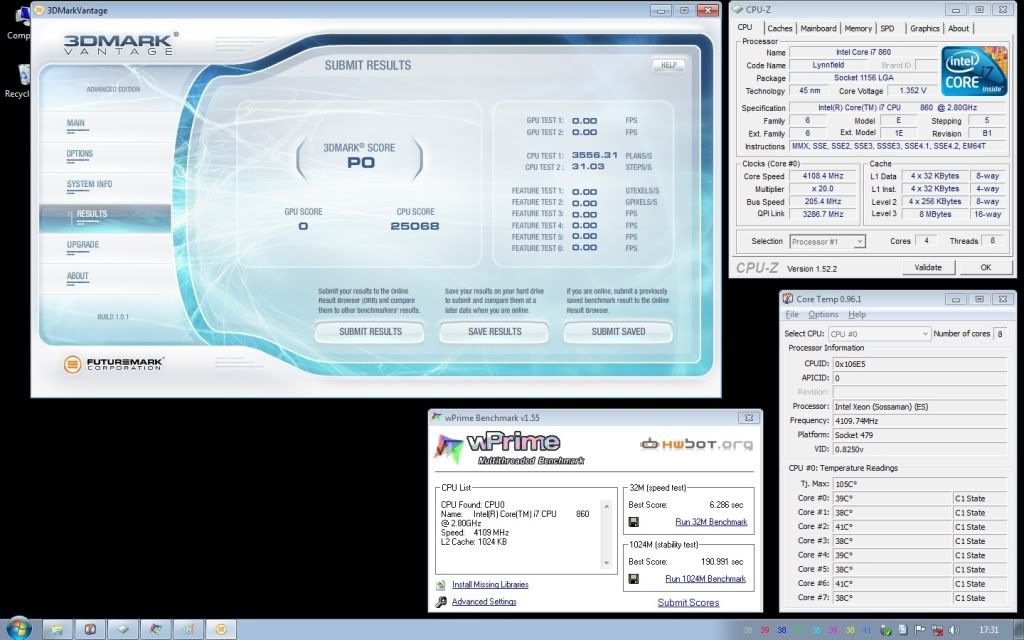This screenshot has width=1024, height=640.
Task: Open the Select CPU dropdown in Core Temp
Action: (x=879, y=334)
